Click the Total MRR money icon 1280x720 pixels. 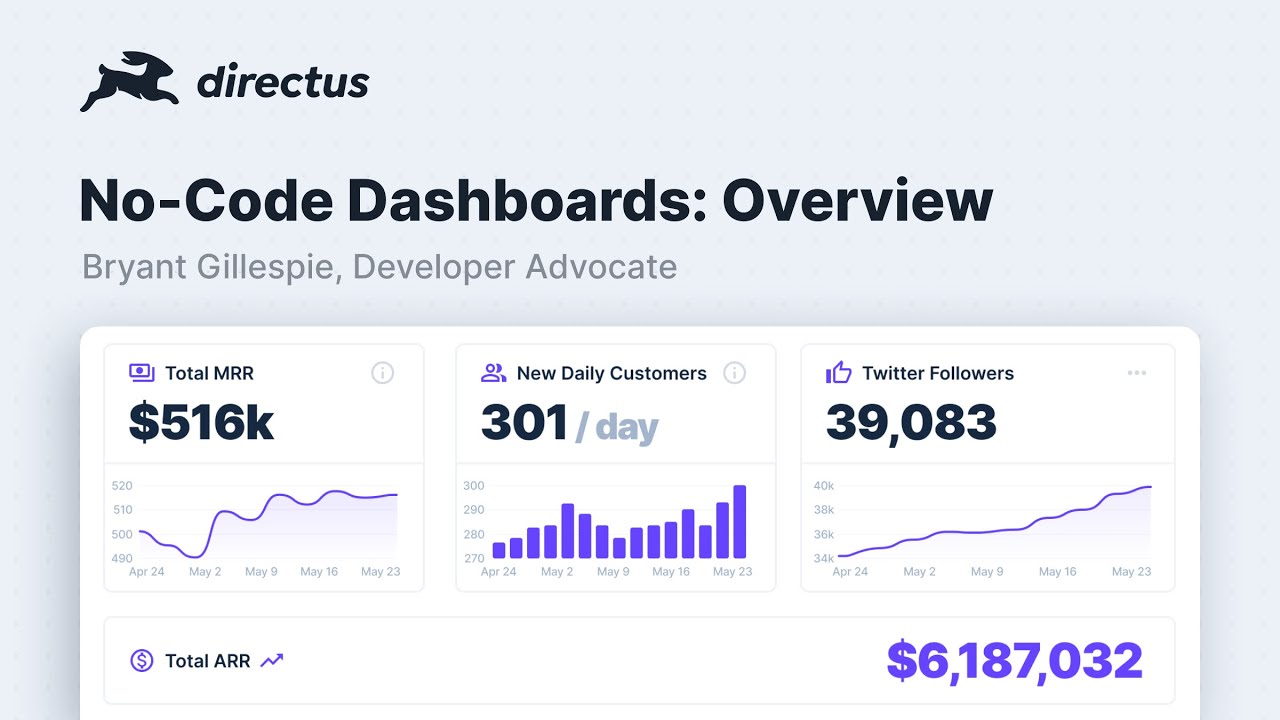click(x=142, y=373)
